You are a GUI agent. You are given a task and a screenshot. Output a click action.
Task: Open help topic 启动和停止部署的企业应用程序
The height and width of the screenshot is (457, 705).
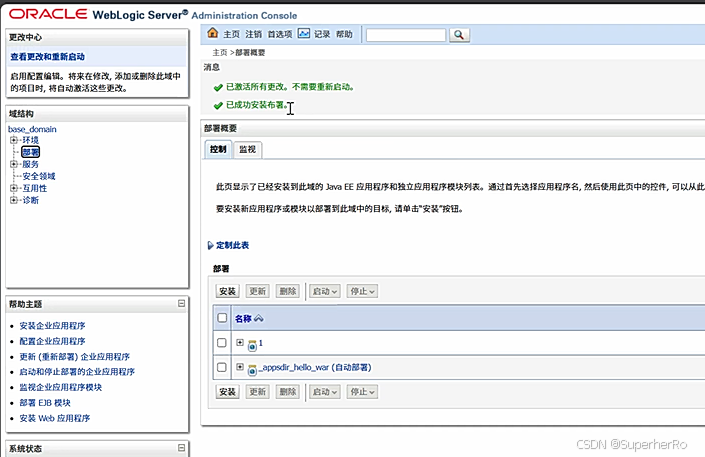(x=77, y=372)
